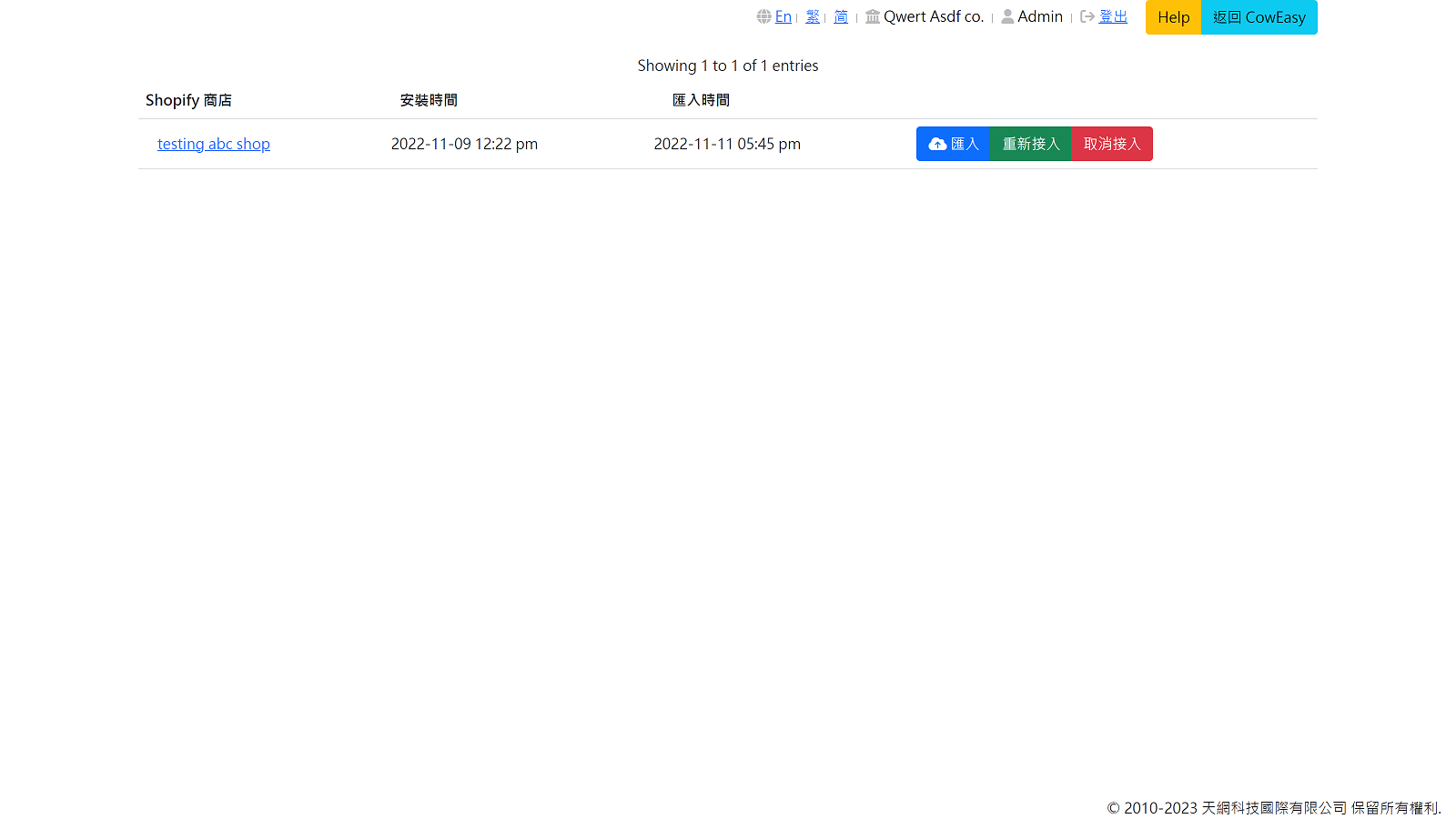
Task: Click the Admin username text
Action: coord(1040,16)
